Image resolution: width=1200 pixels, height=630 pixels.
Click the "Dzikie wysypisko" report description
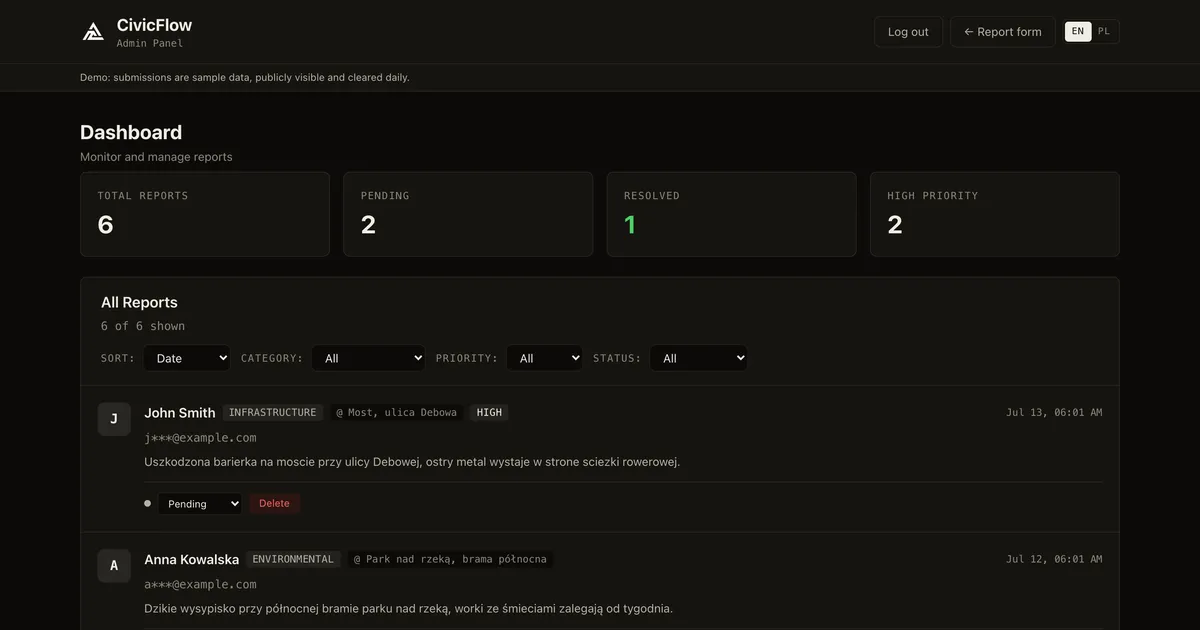pyautogui.click(x=408, y=608)
